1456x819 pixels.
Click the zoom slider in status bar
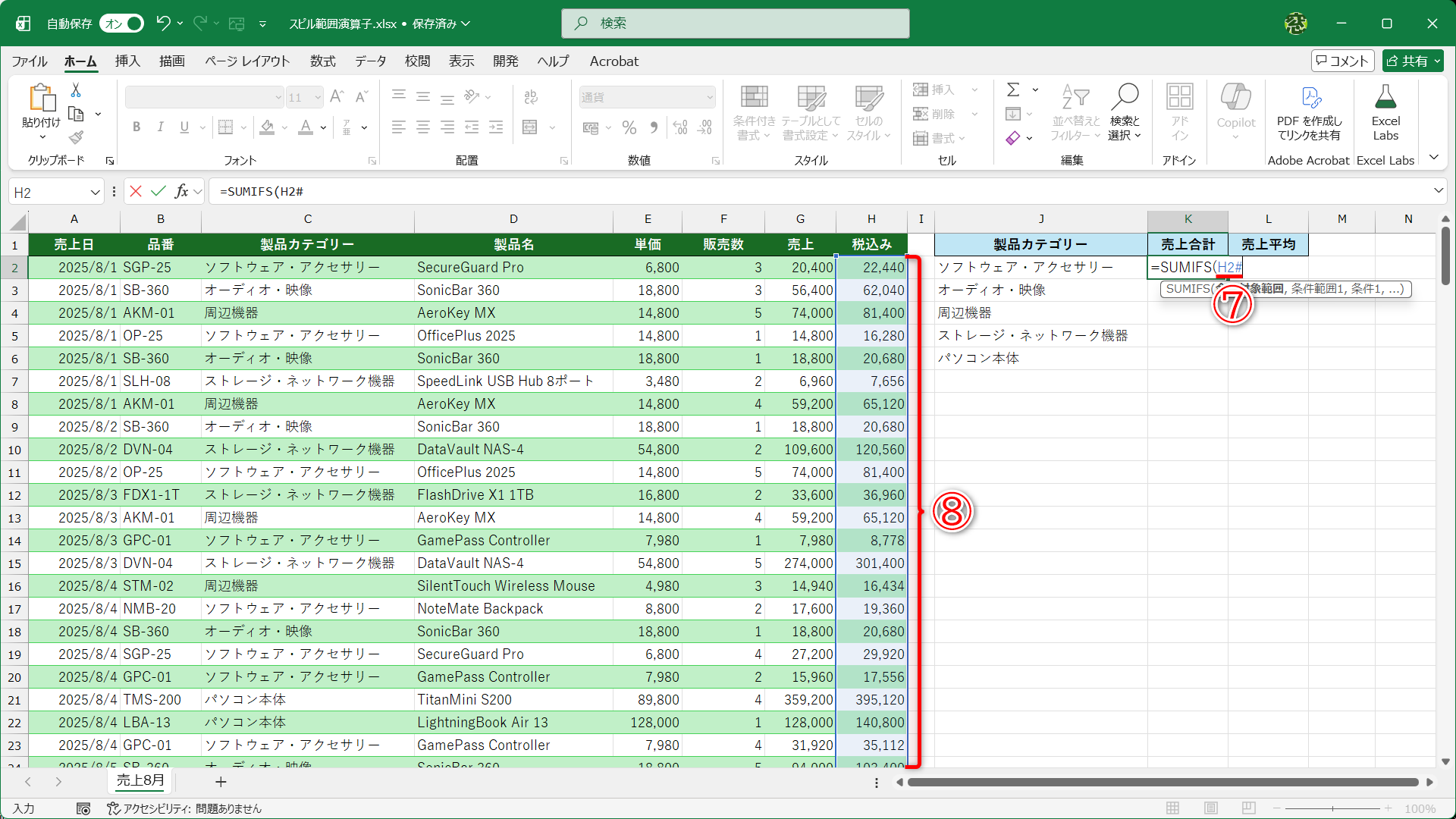tap(1332, 808)
